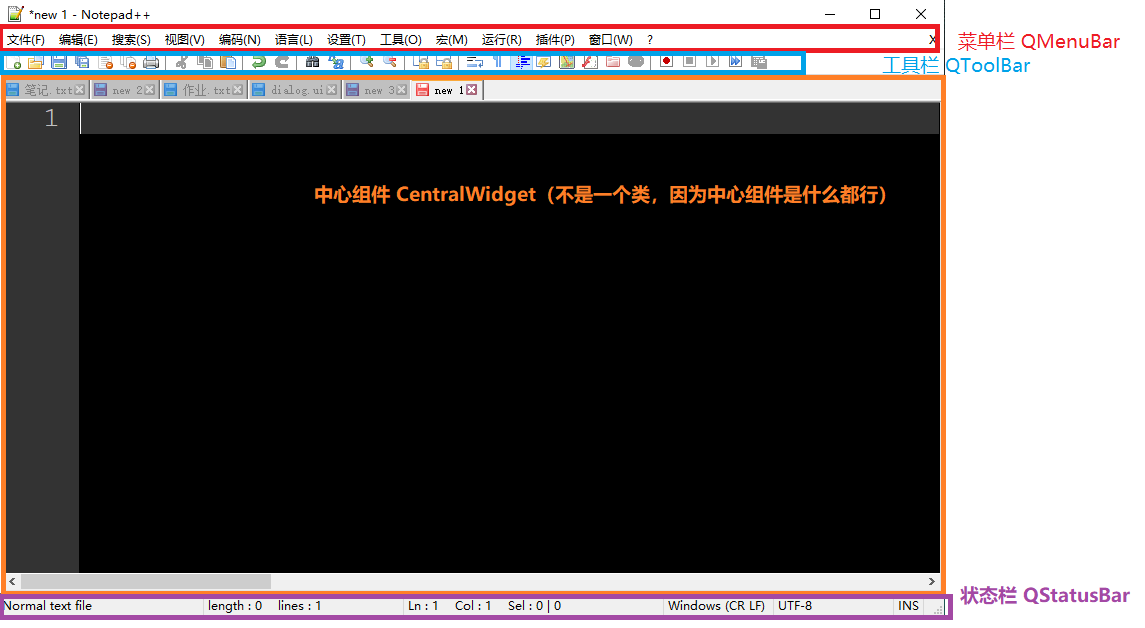Viewport: 1145px width, 628px height.
Task: Print the document with printer icon
Action: [x=151, y=63]
